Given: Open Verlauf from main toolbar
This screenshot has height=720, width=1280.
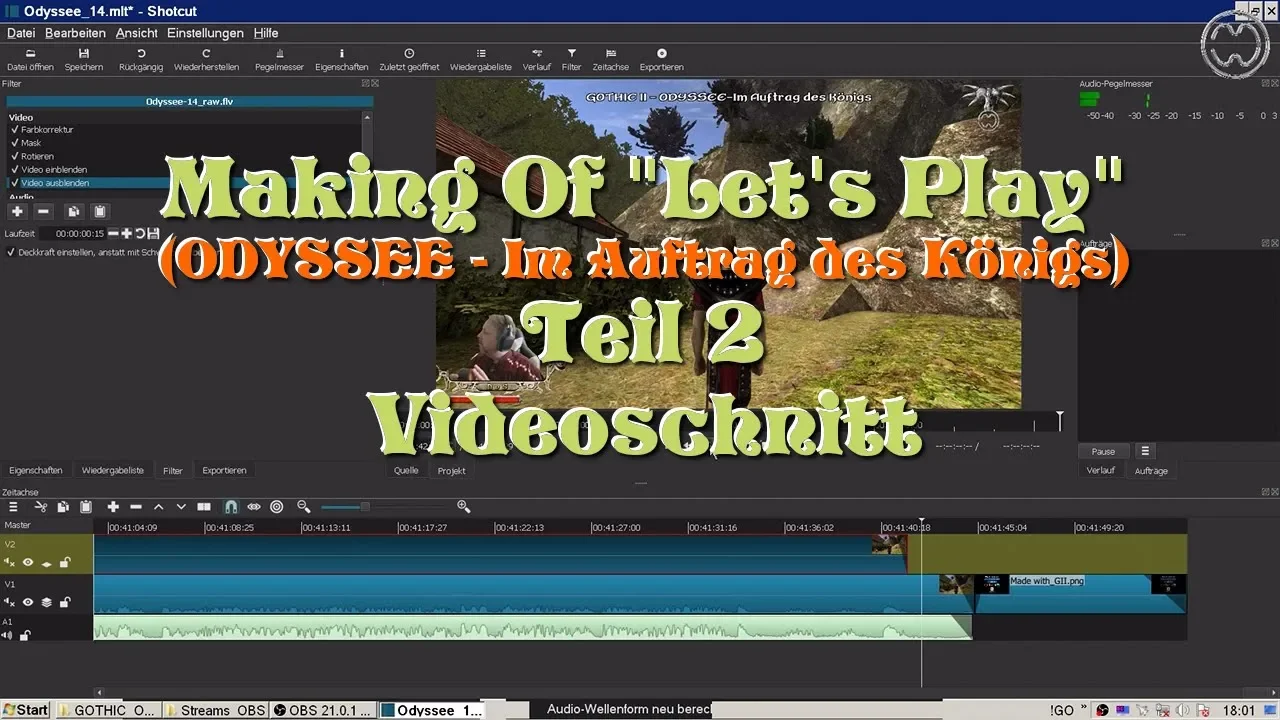Looking at the screenshot, I should coord(537,60).
